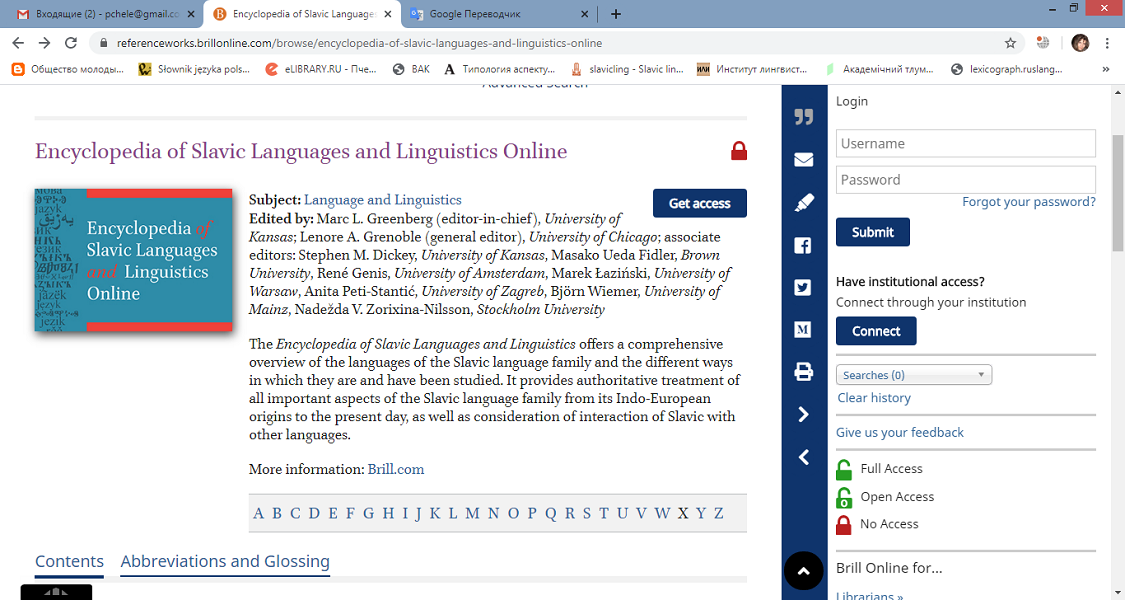Open the Академічний тлум... bookmark
This screenshot has height=600, width=1125.
click(880, 70)
